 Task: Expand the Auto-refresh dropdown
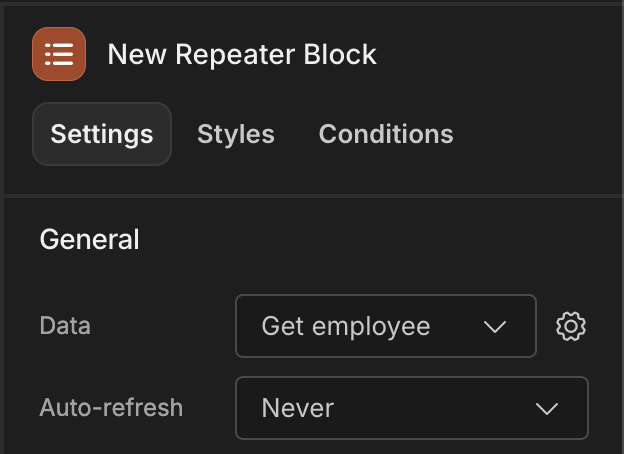[x=412, y=408]
